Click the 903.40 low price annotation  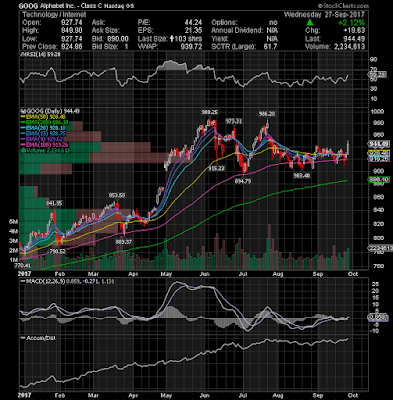click(302, 175)
